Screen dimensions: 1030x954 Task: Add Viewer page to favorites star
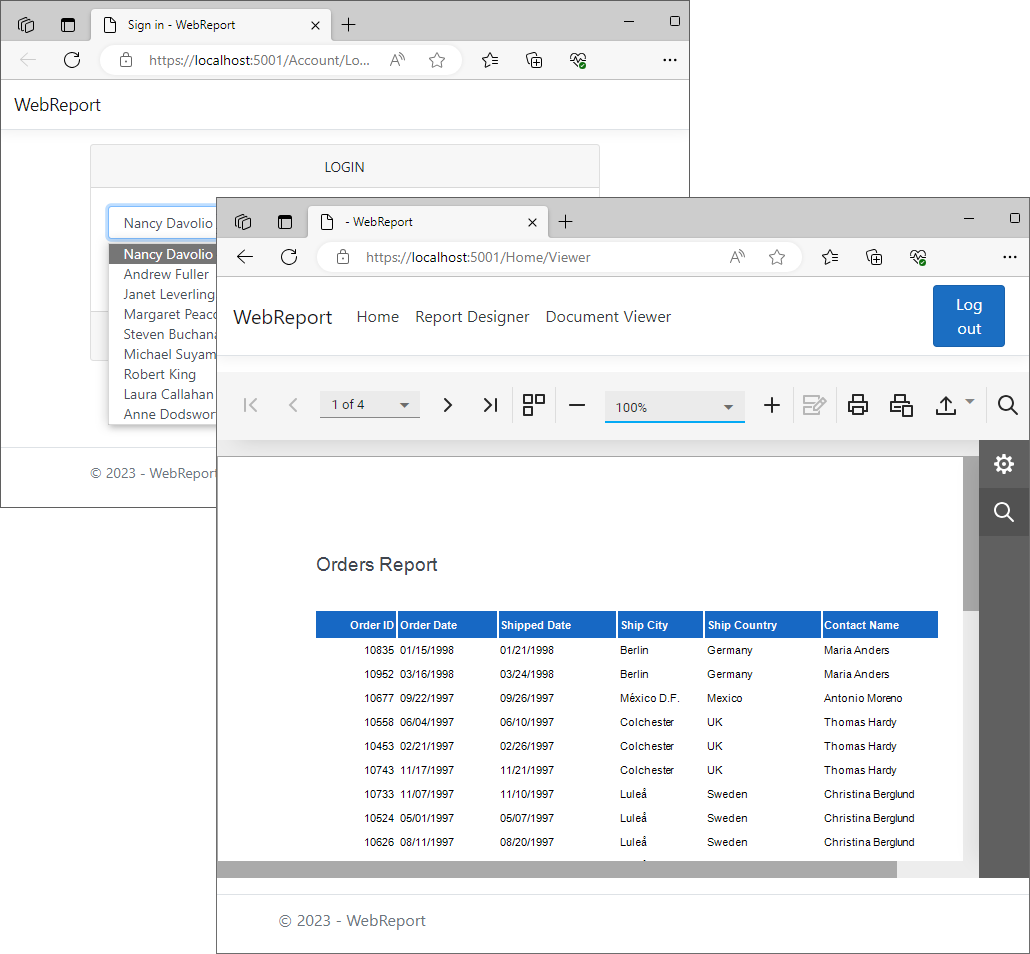tap(777, 257)
